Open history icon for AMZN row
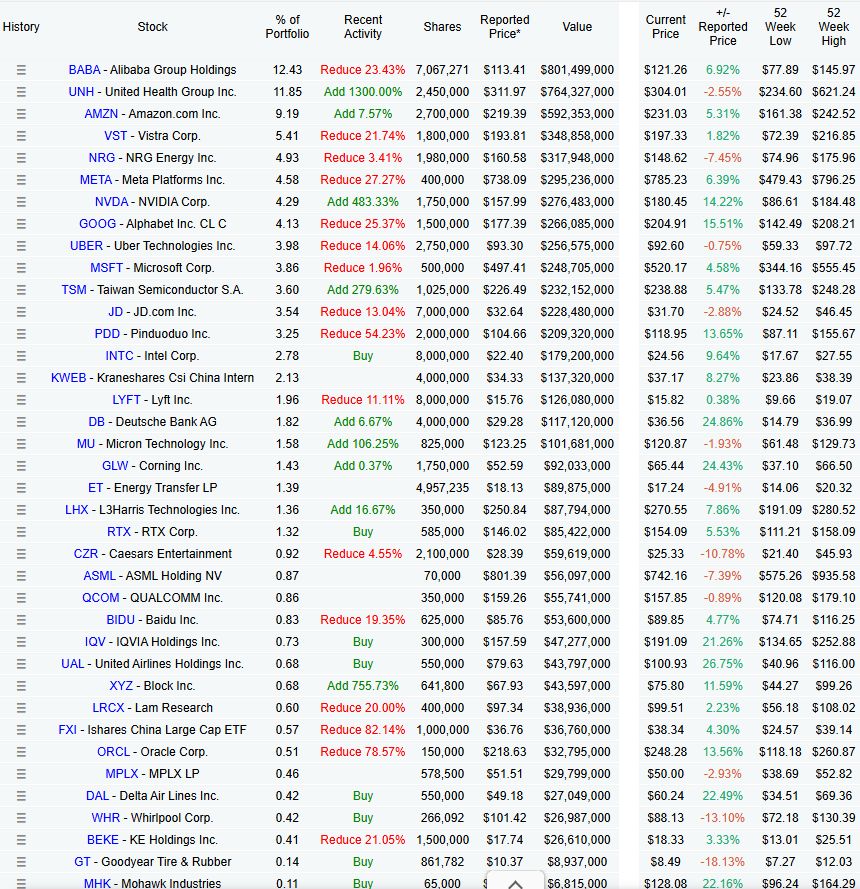860x889 pixels. tap(22, 114)
